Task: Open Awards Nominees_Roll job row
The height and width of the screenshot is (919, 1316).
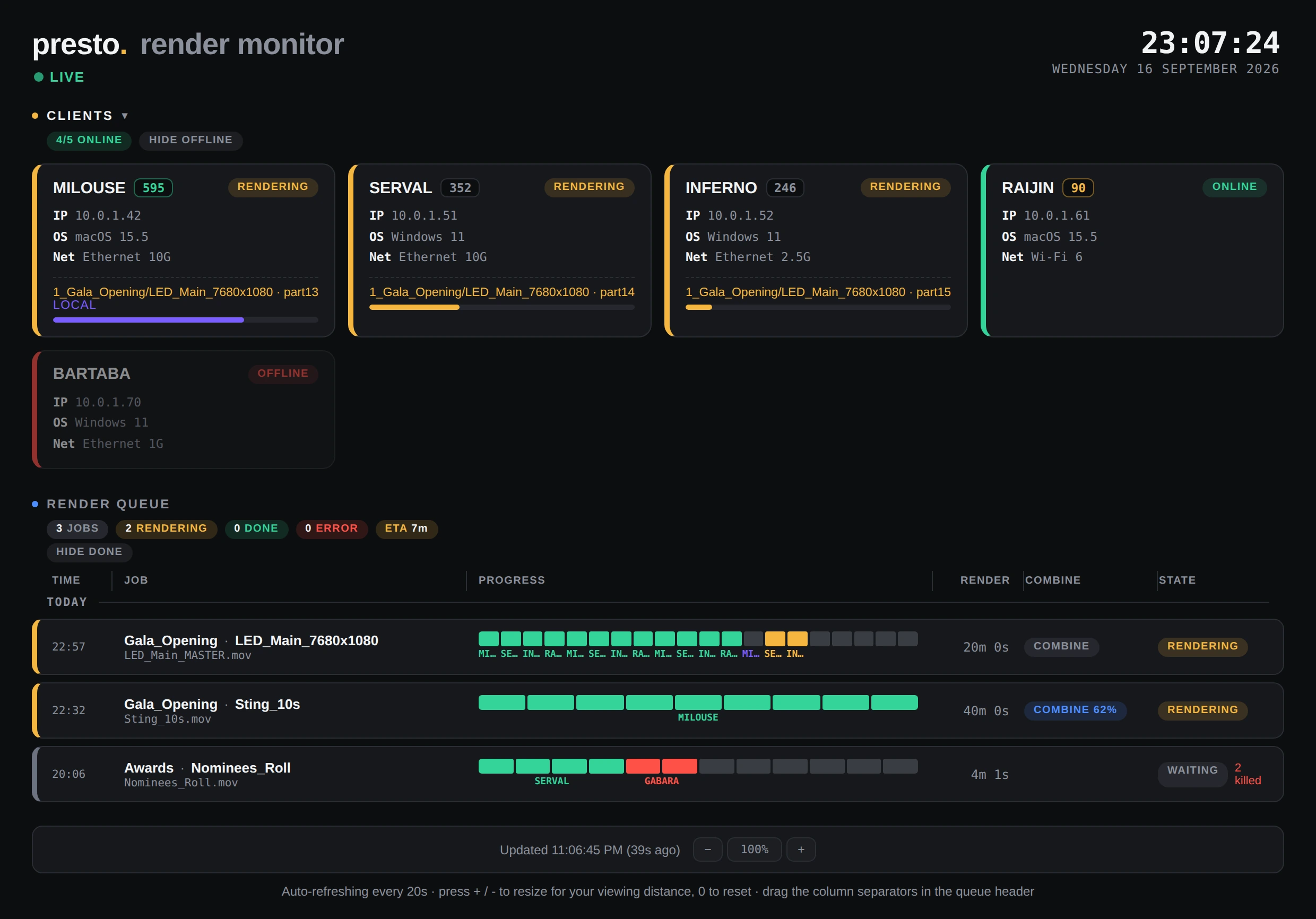Action: pyautogui.click(x=657, y=774)
